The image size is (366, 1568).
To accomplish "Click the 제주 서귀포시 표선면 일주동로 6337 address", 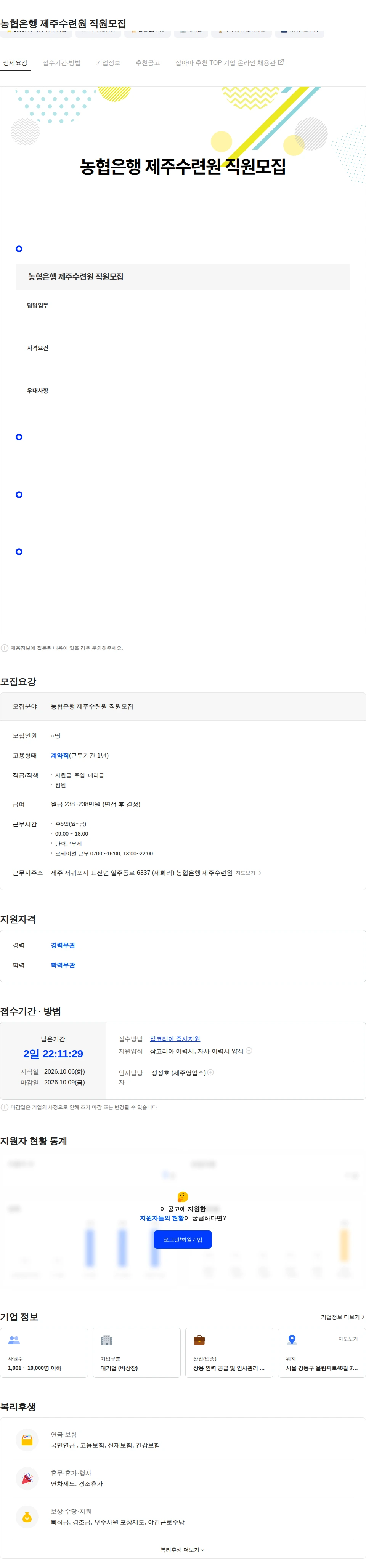I will point(141,873).
